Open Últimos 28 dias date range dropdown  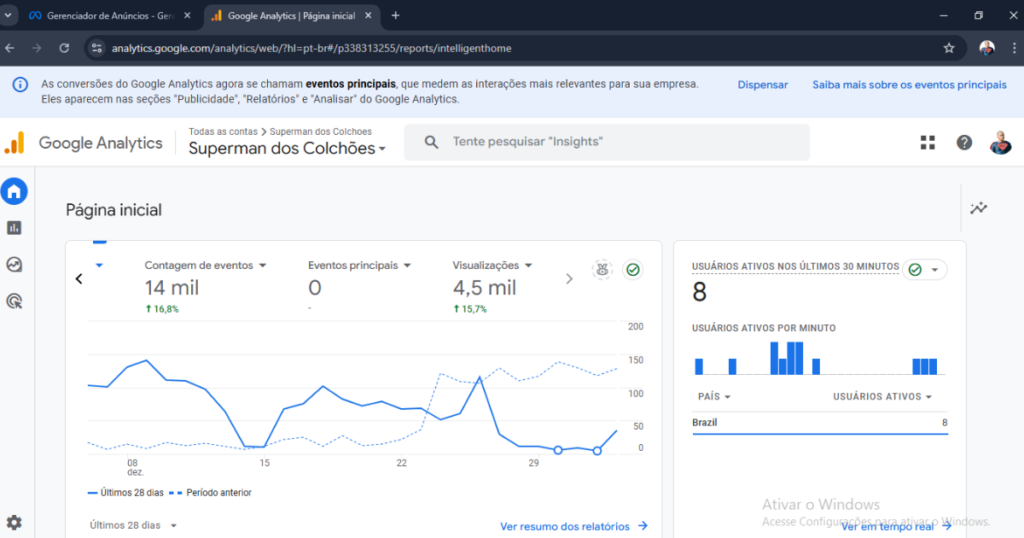pos(133,525)
